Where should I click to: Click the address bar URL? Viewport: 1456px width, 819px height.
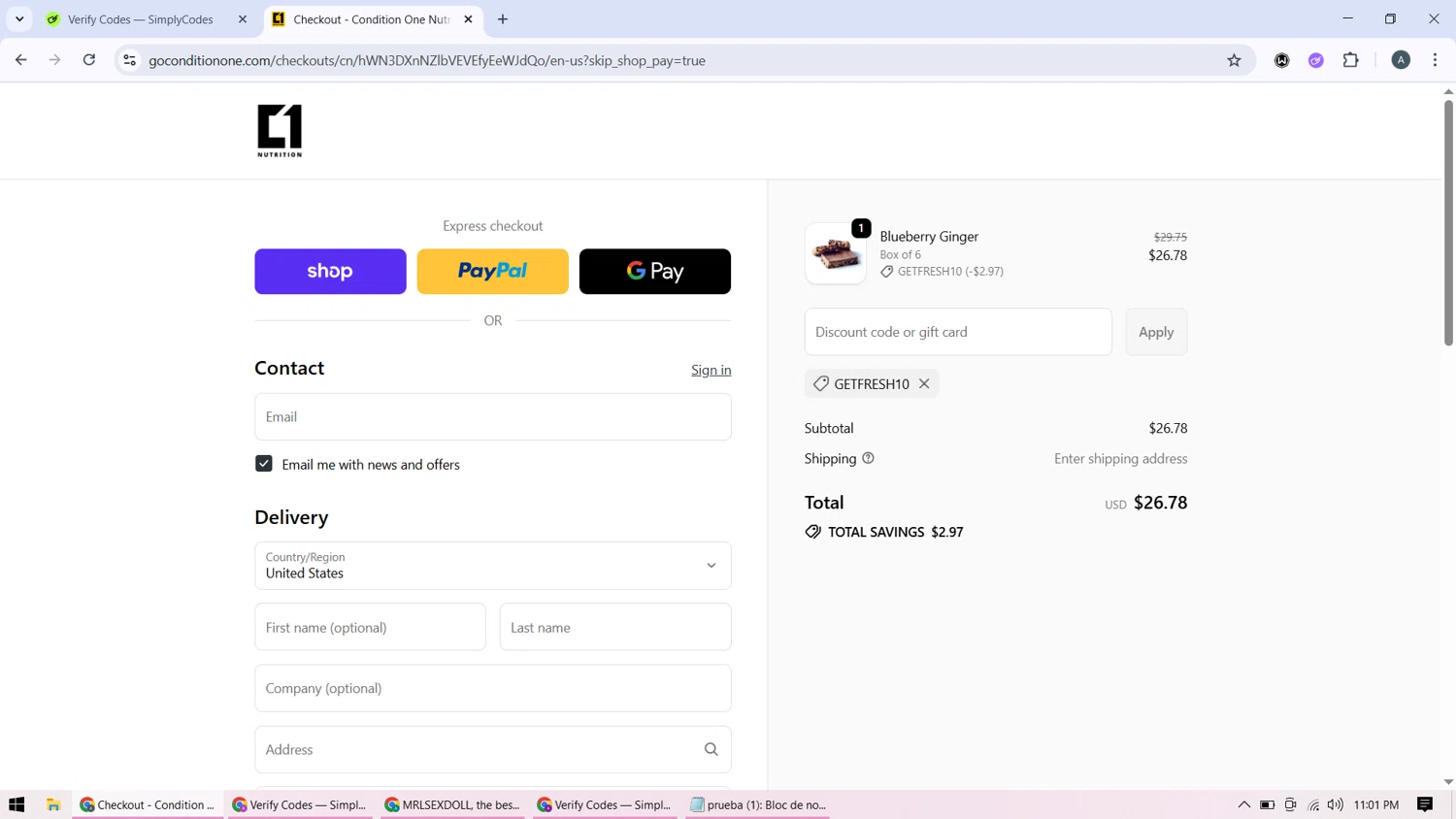pos(427,60)
